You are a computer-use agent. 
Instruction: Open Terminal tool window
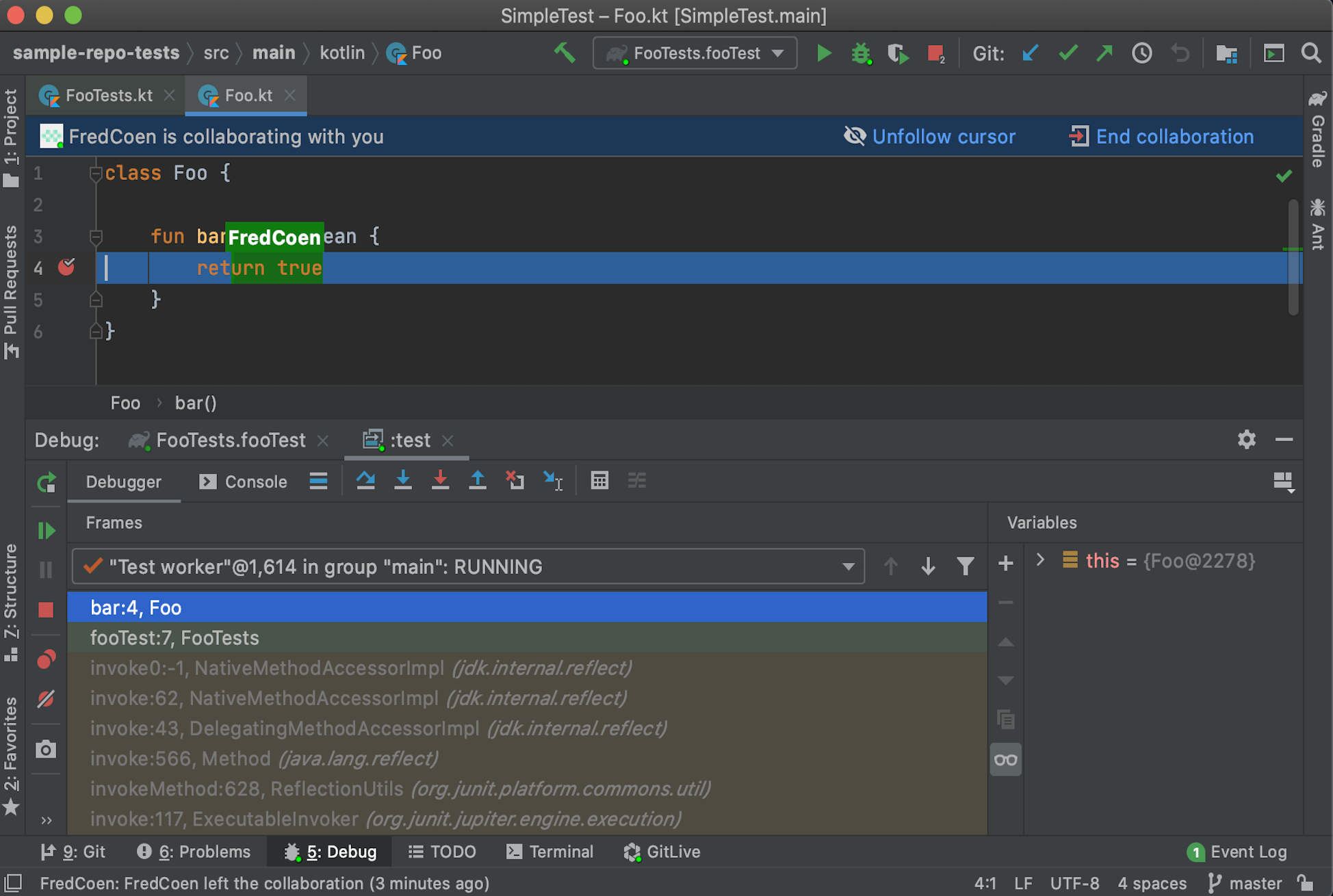[549, 852]
